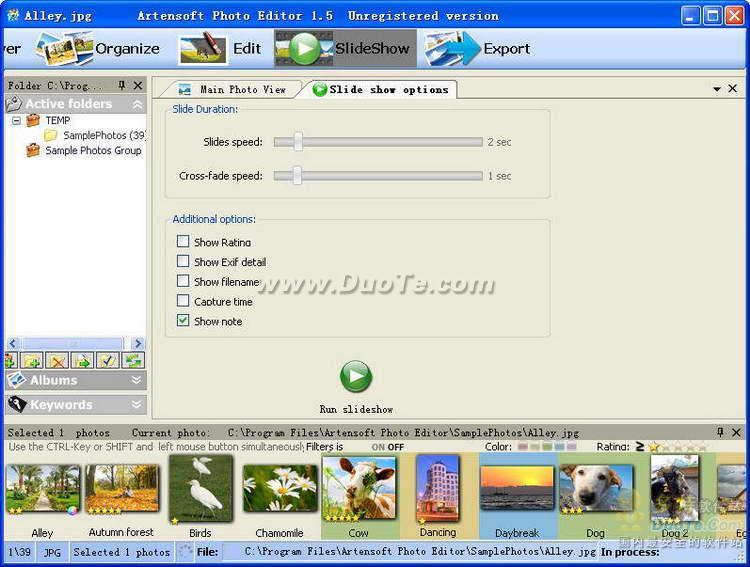Image resolution: width=750 pixels, height=567 pixels.
Task: Click the add folder icon with green plus
Action: coord(31,360)
